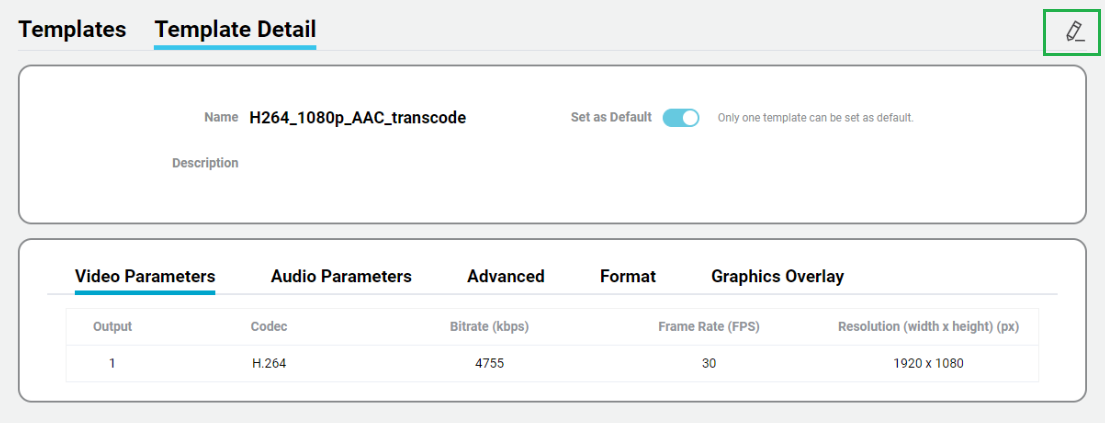Click the Resolution column header
The height and width of the screenshot is (423, 1105).
928,326
